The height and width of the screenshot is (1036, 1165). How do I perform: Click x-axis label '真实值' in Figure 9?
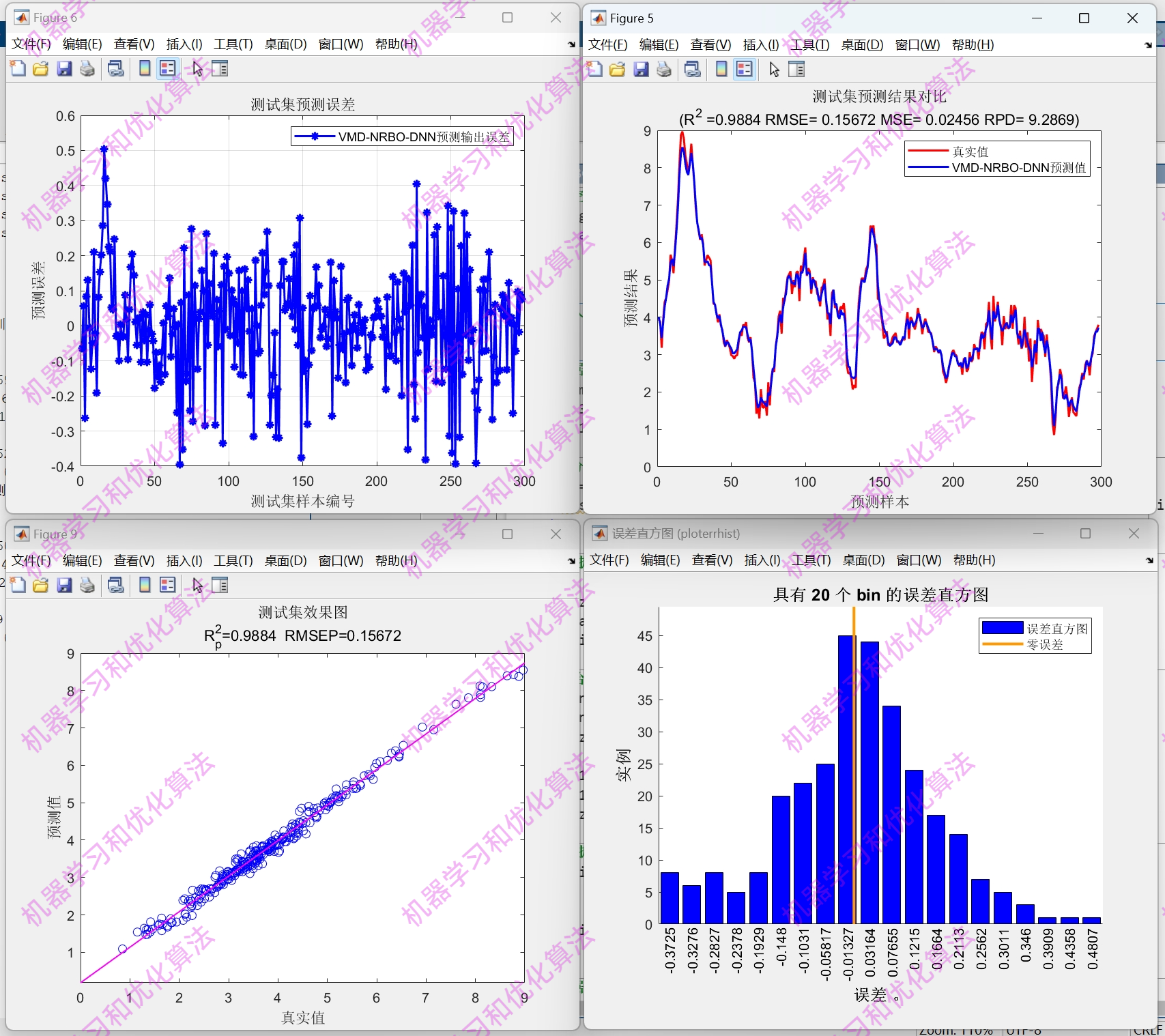[303, 1018]
